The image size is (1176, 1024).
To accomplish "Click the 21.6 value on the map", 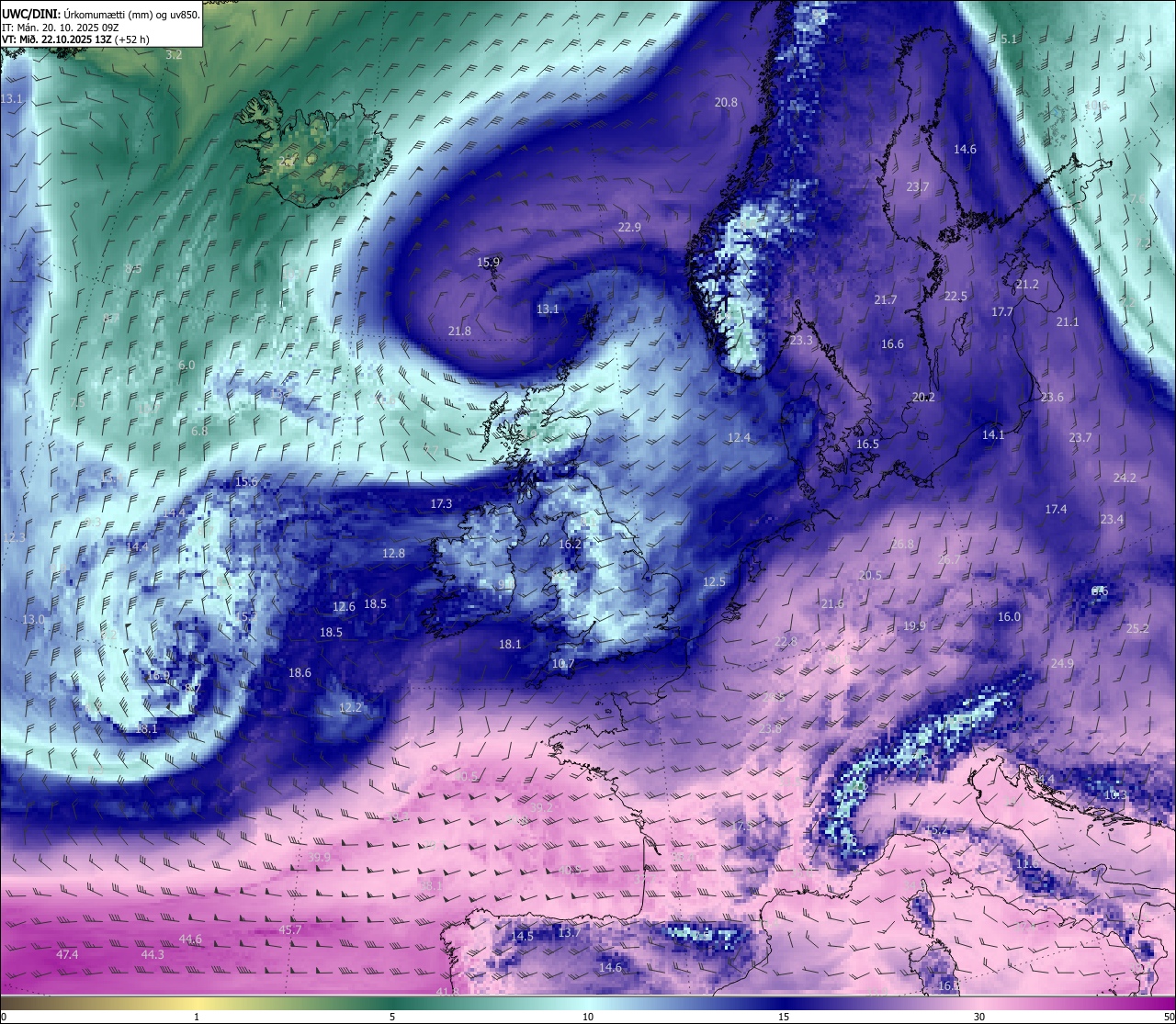I will point(832,603).
